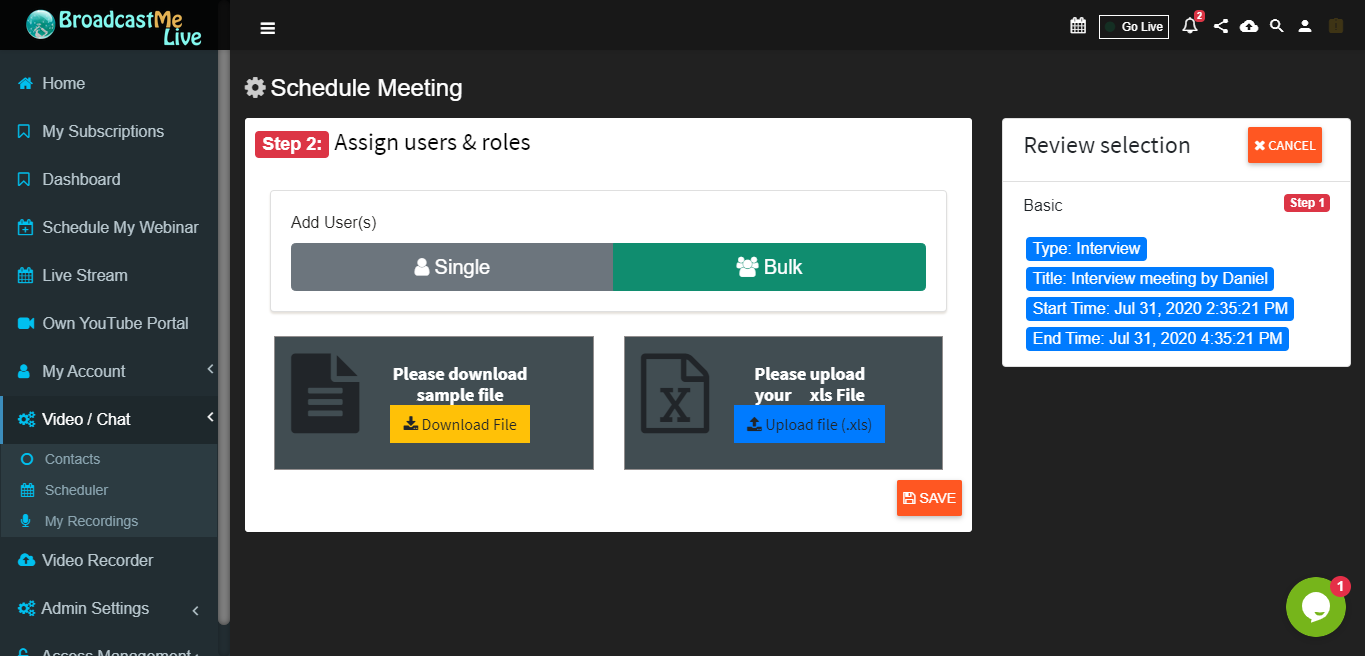The image size is (1365, 656).
Task: Open the calendar icon in top bar
Action: pos(1078,26)
